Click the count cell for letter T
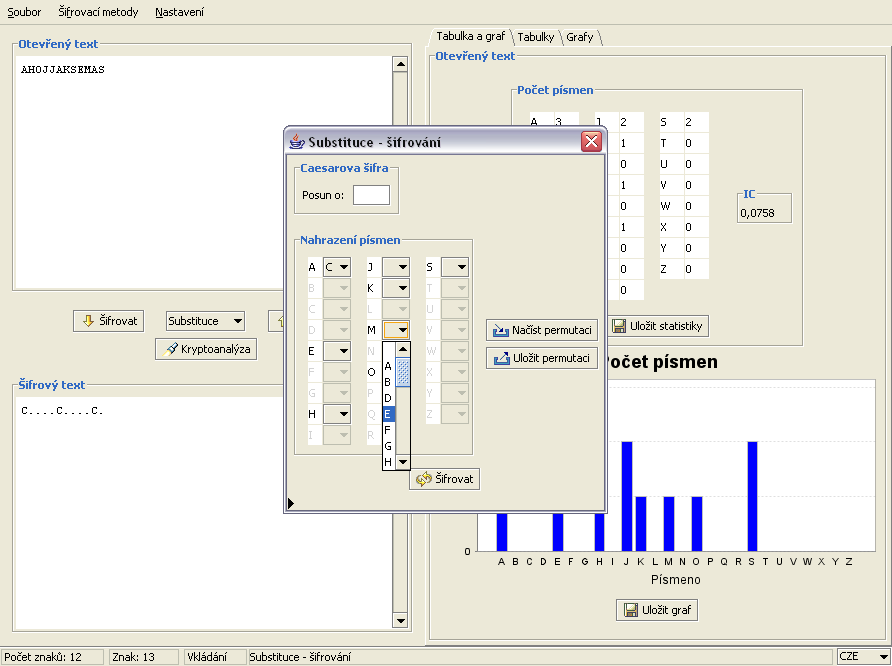 pyautogui.click(x=696, y=143)
